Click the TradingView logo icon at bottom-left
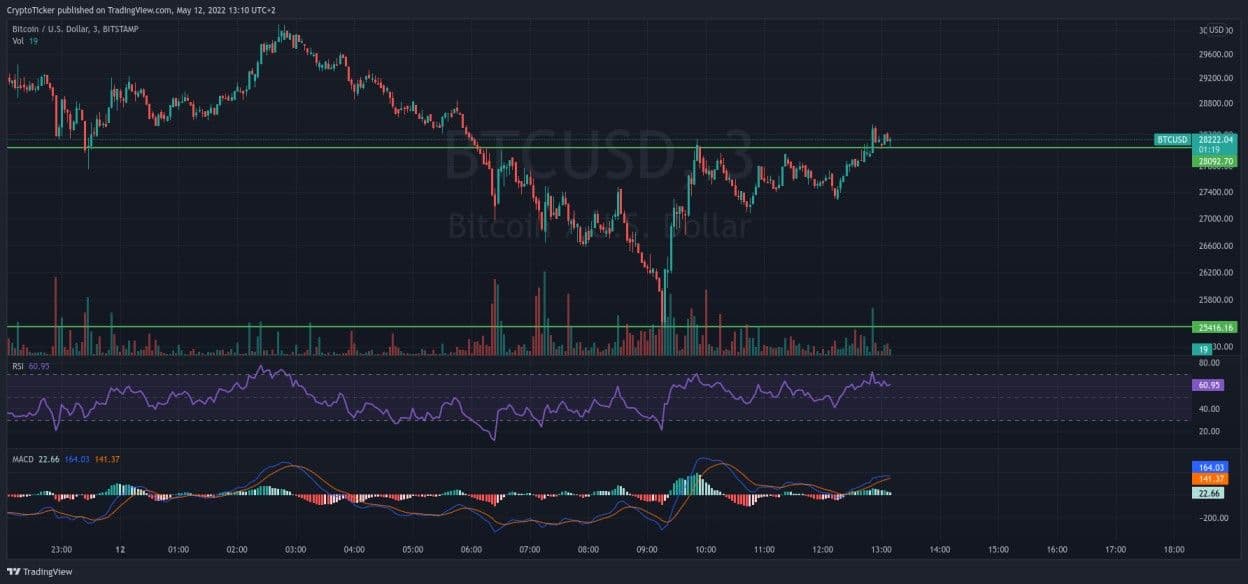 13,571
